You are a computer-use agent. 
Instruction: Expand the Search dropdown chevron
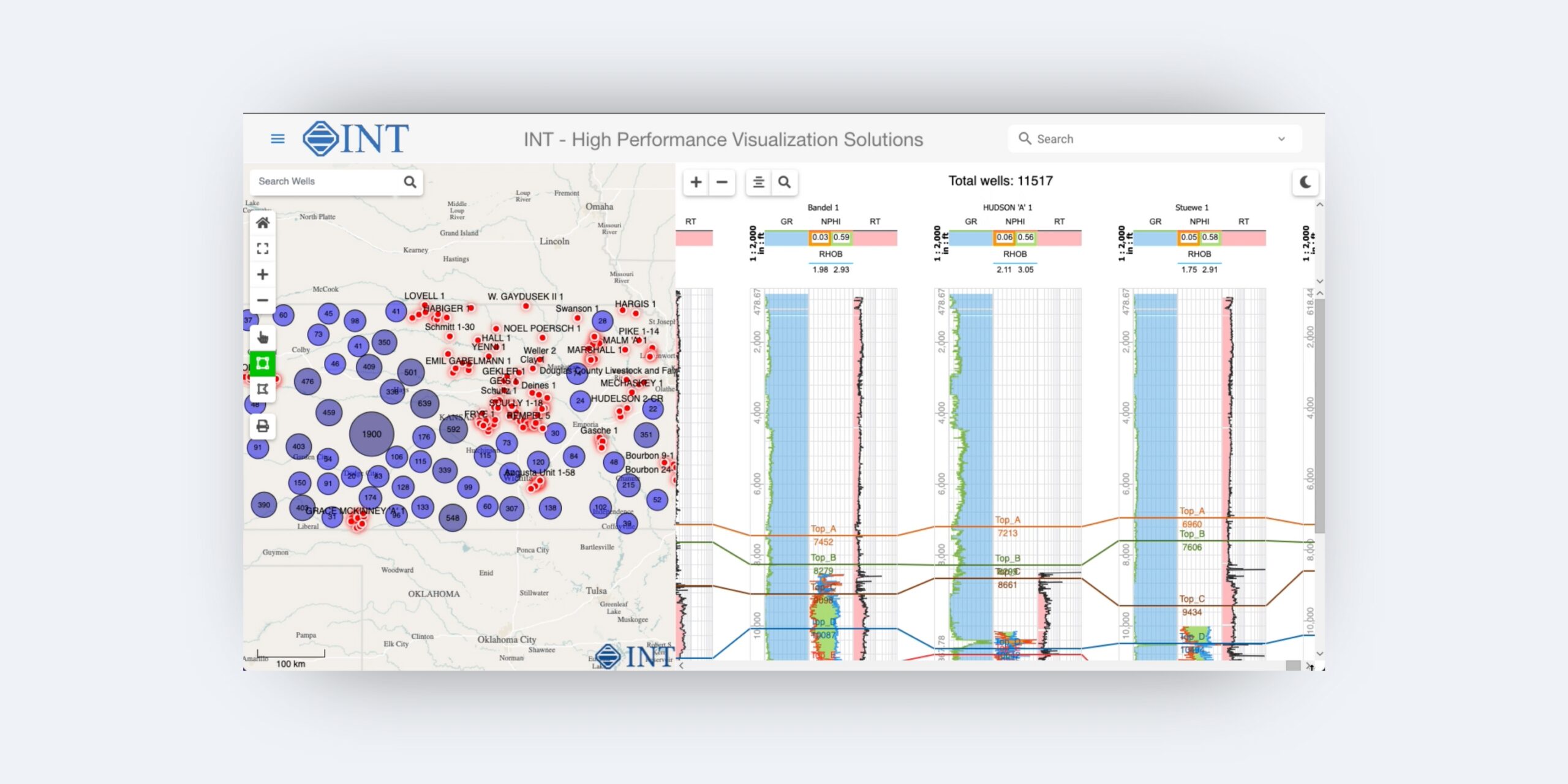1281,139
